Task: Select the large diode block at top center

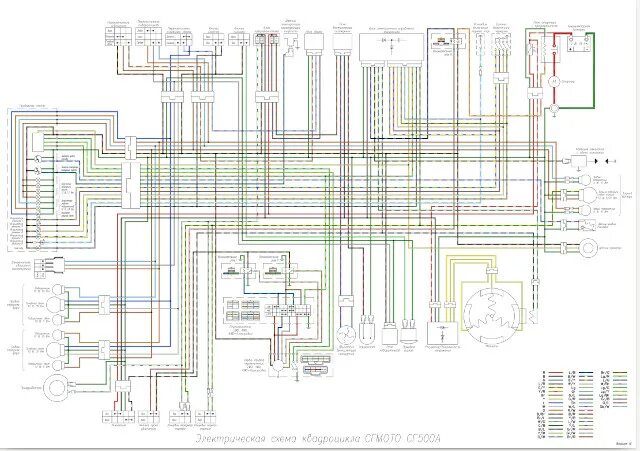Action: 391,47
